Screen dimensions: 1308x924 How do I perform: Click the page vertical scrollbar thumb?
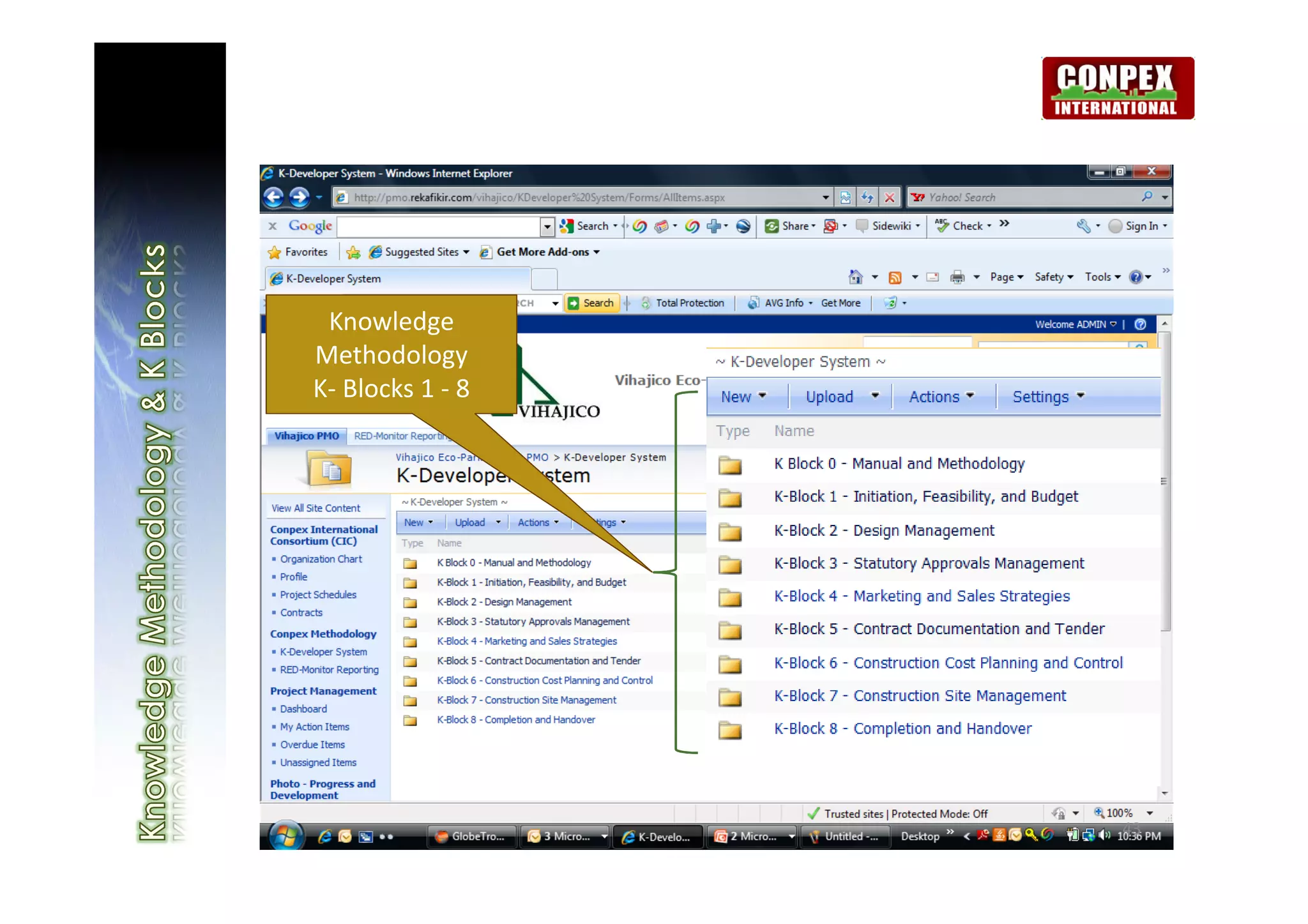(x=1165, y=482)
